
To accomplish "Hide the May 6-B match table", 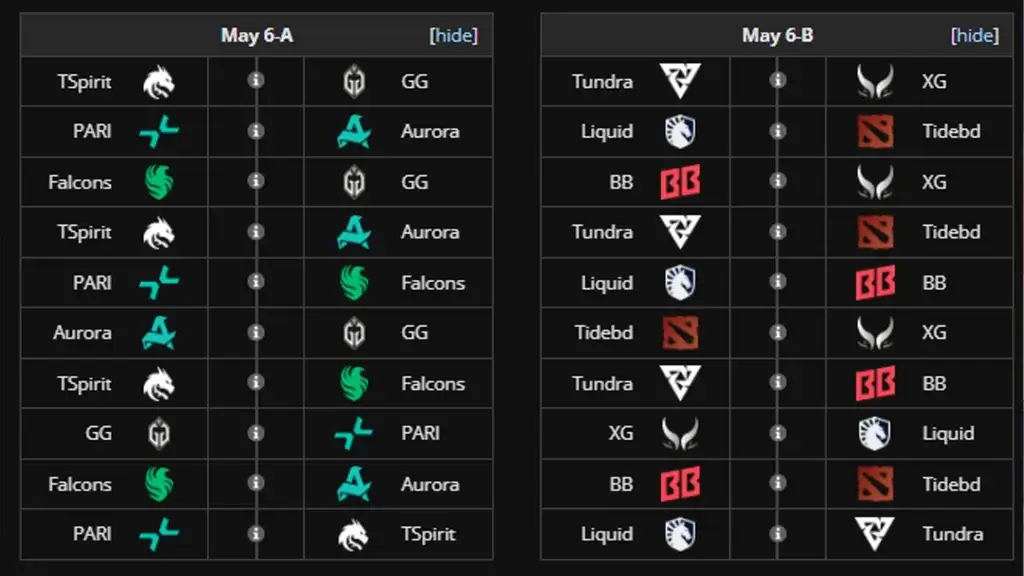I will [x=974, y=35].
